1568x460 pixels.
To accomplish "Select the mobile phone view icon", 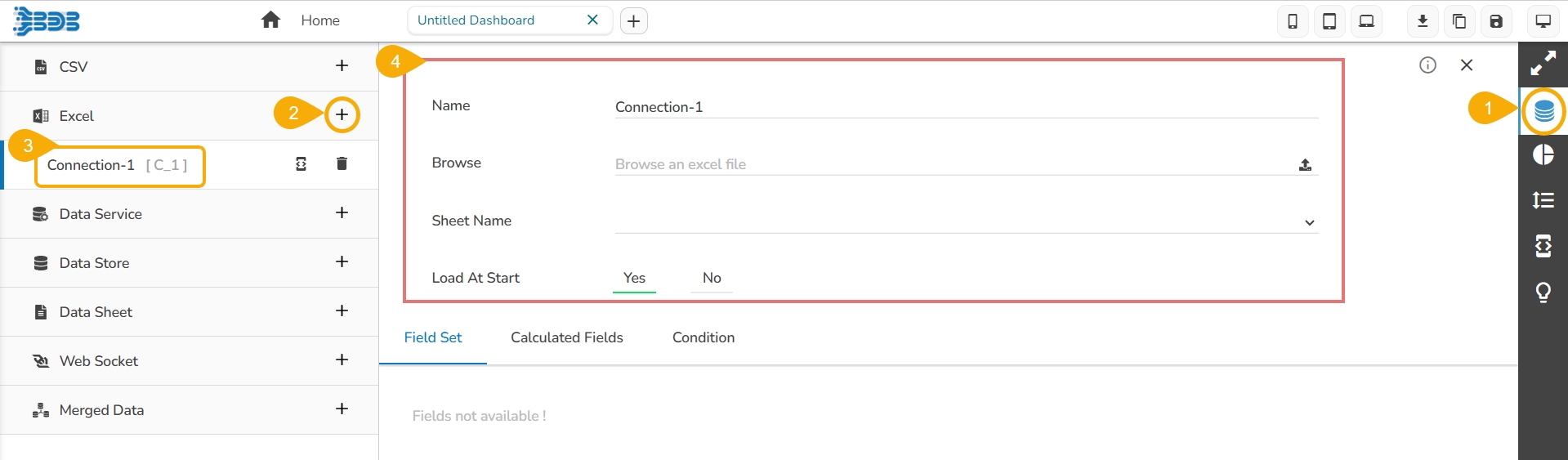I will point(1293,21).
